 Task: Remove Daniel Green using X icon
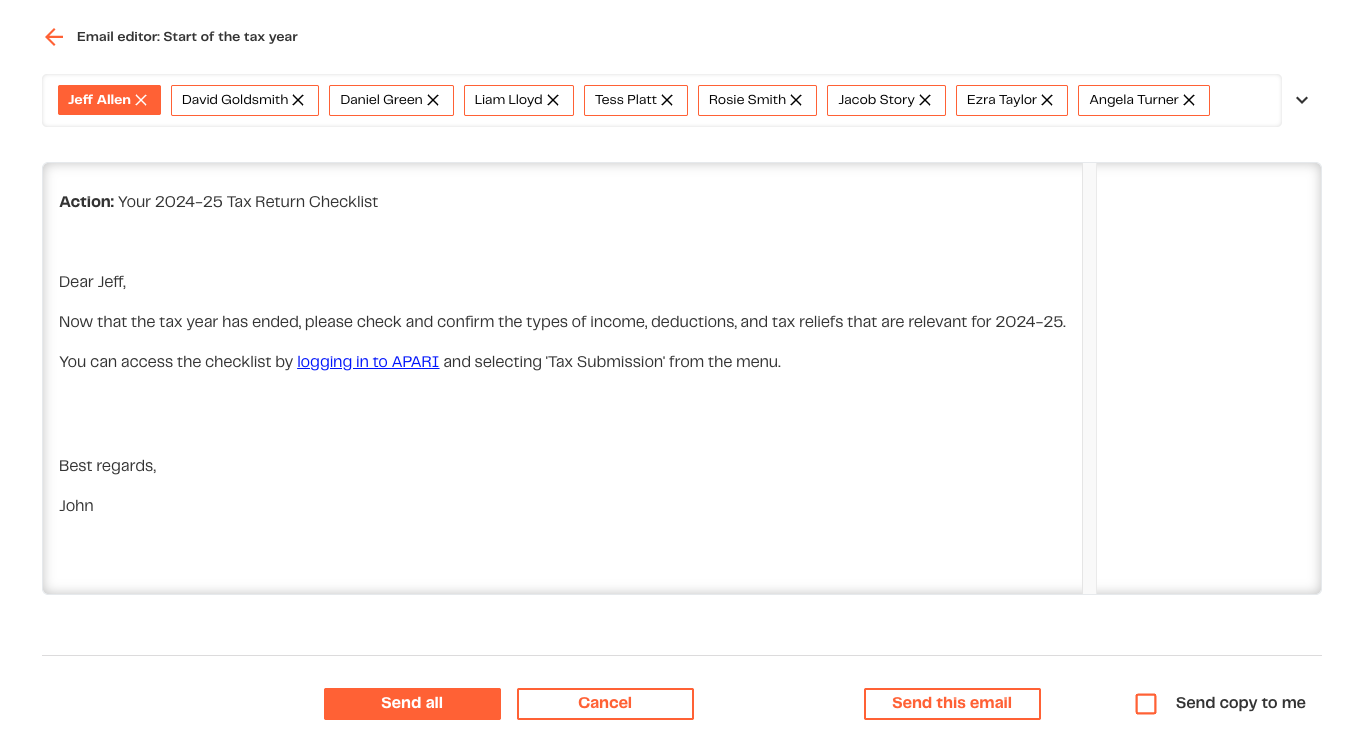coord(433,100)
